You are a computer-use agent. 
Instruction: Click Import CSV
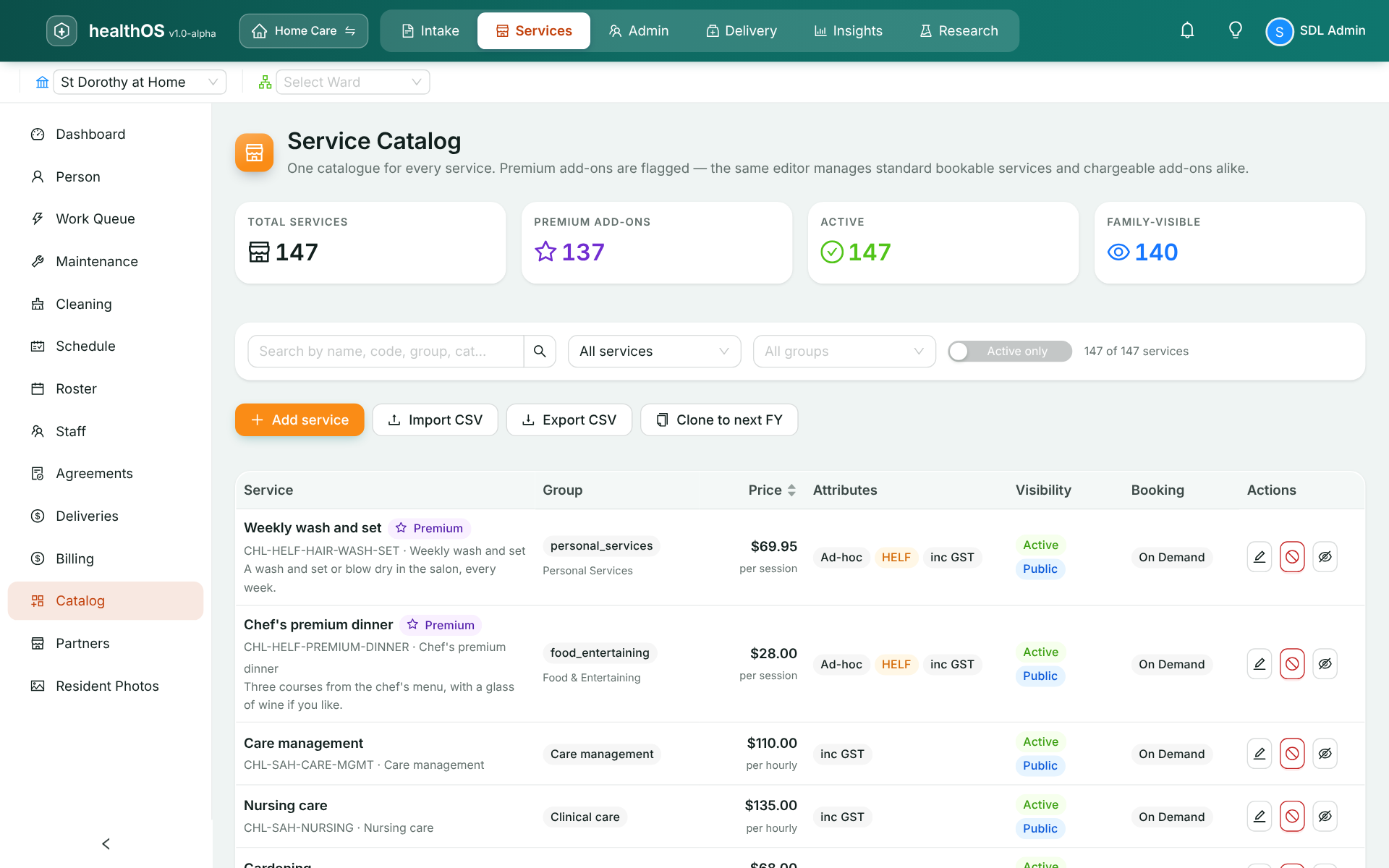[435, 420]
